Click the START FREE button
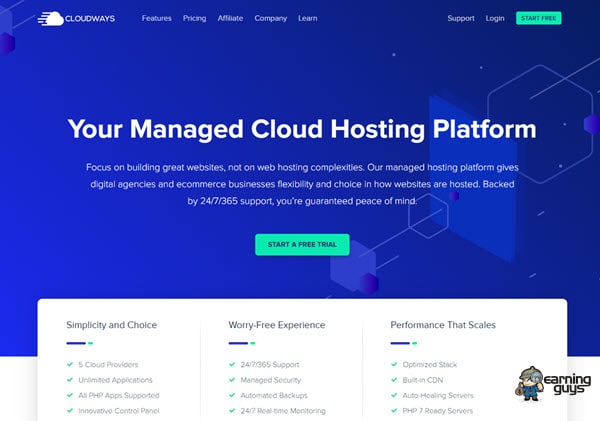The height and width of the screenshot is (421, 600). pyautogui.click(x=538, y=18)
